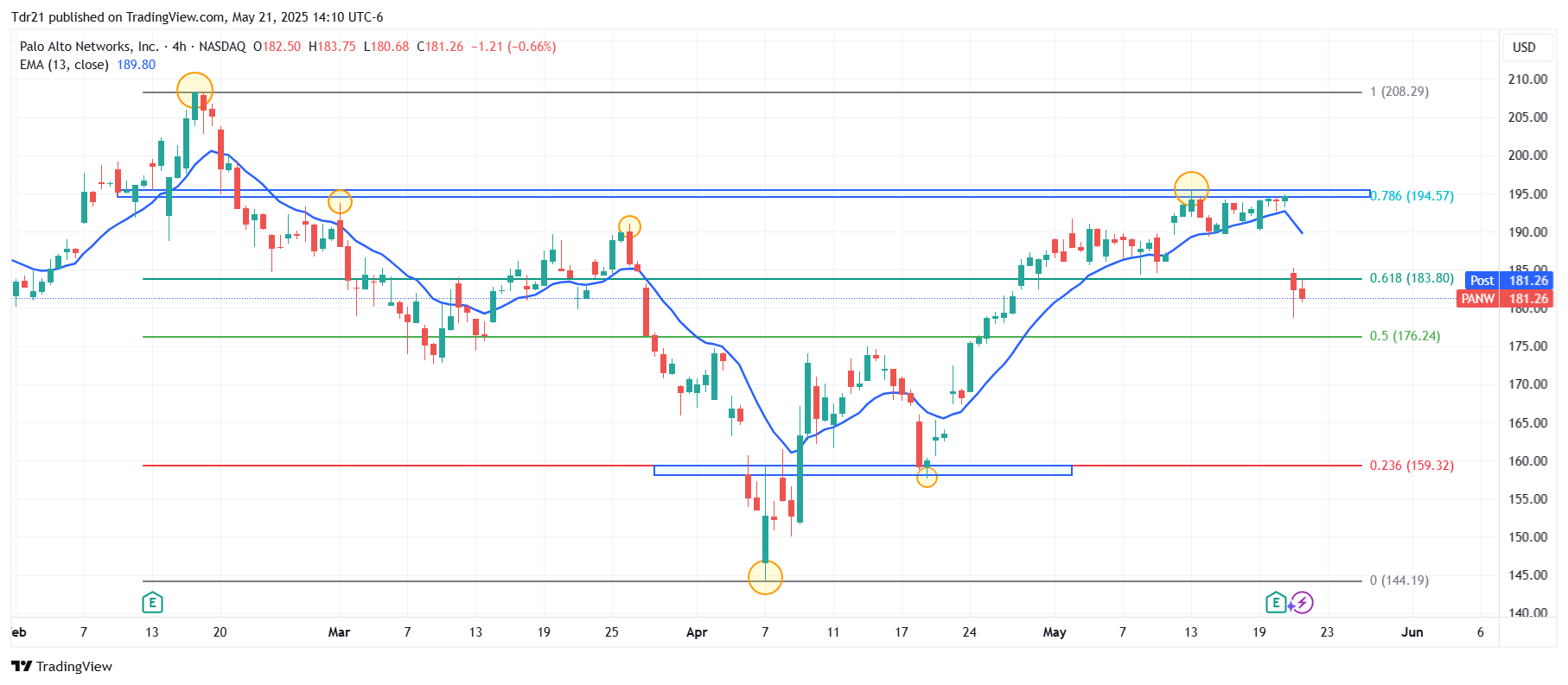This screenshot has width=1568, height=685.
Task: Click the 20 date label on the time axis
Action: (220, 632)
